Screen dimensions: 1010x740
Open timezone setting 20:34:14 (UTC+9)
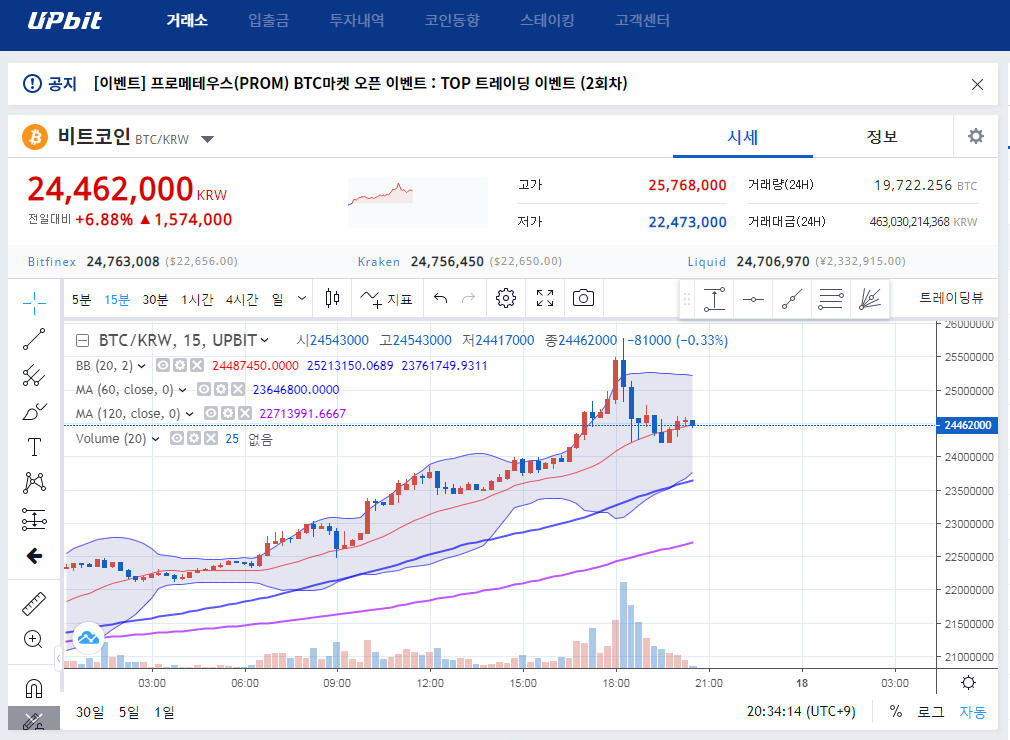pyautogui.click(x=801, y=712)
